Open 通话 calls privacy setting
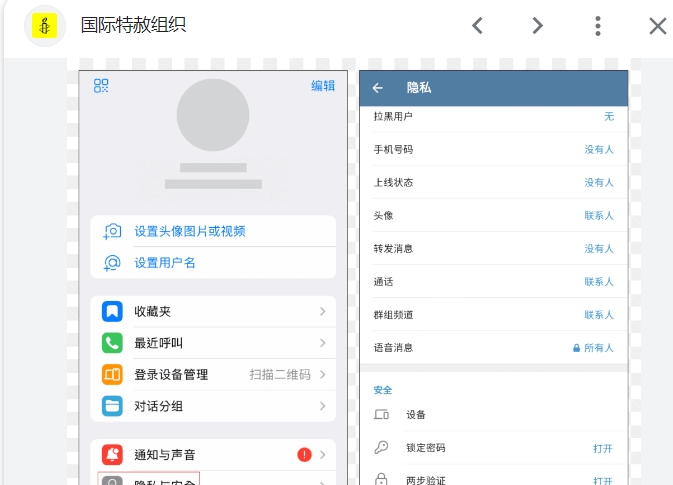This screenshot has width=673, height=485. 494,282
